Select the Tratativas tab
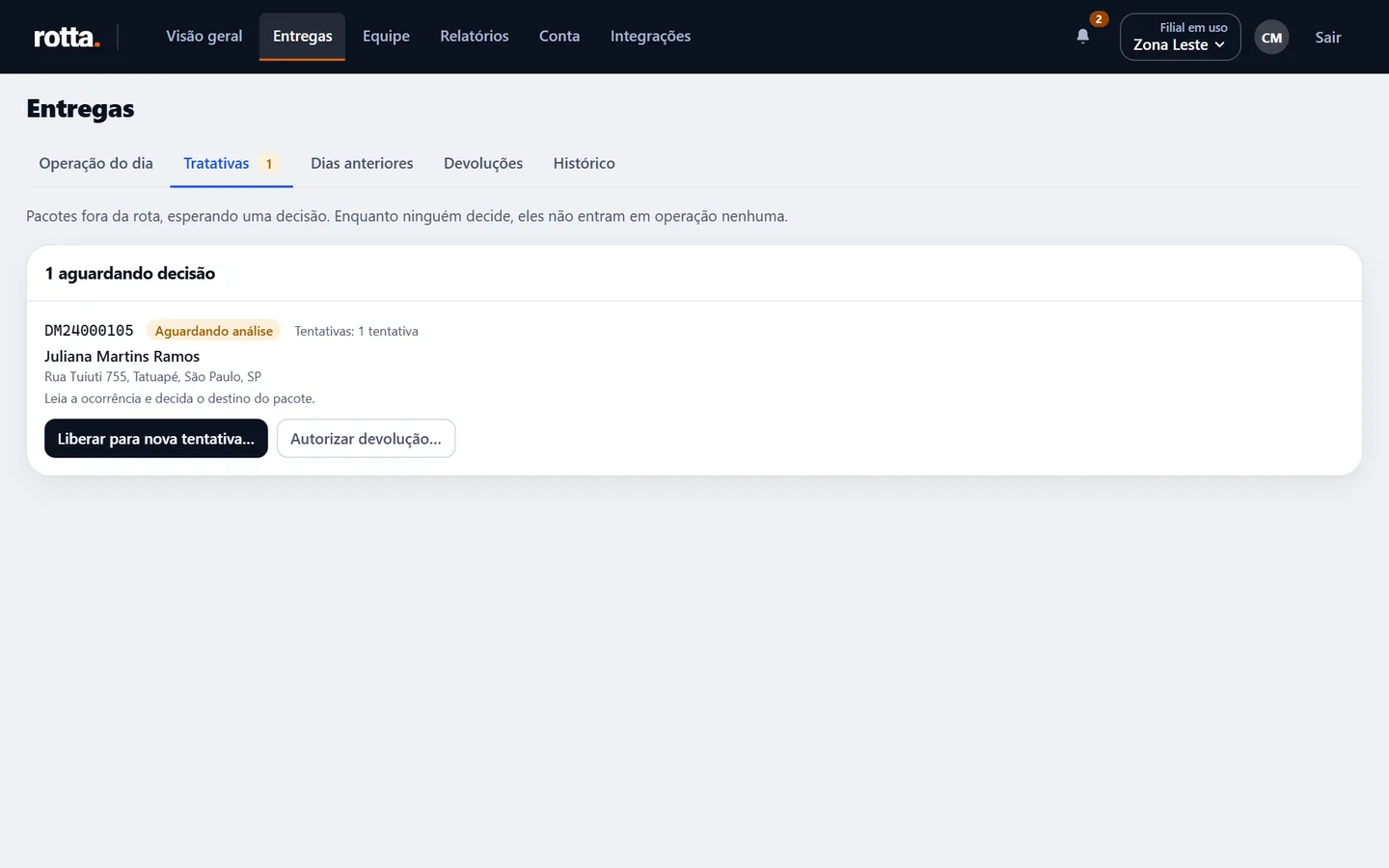 231,164
